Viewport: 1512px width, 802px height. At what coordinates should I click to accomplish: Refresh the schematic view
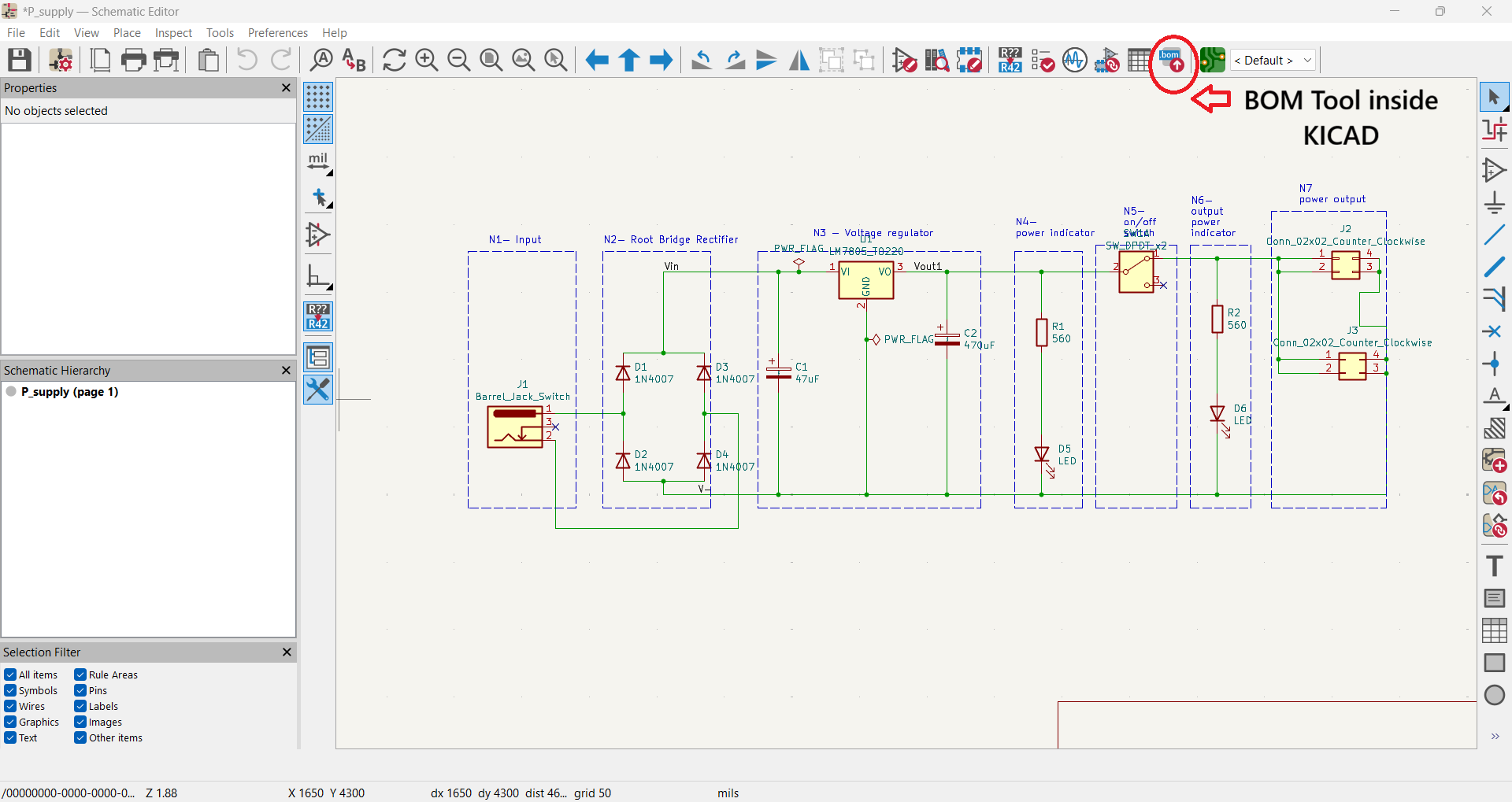point(394,60)
